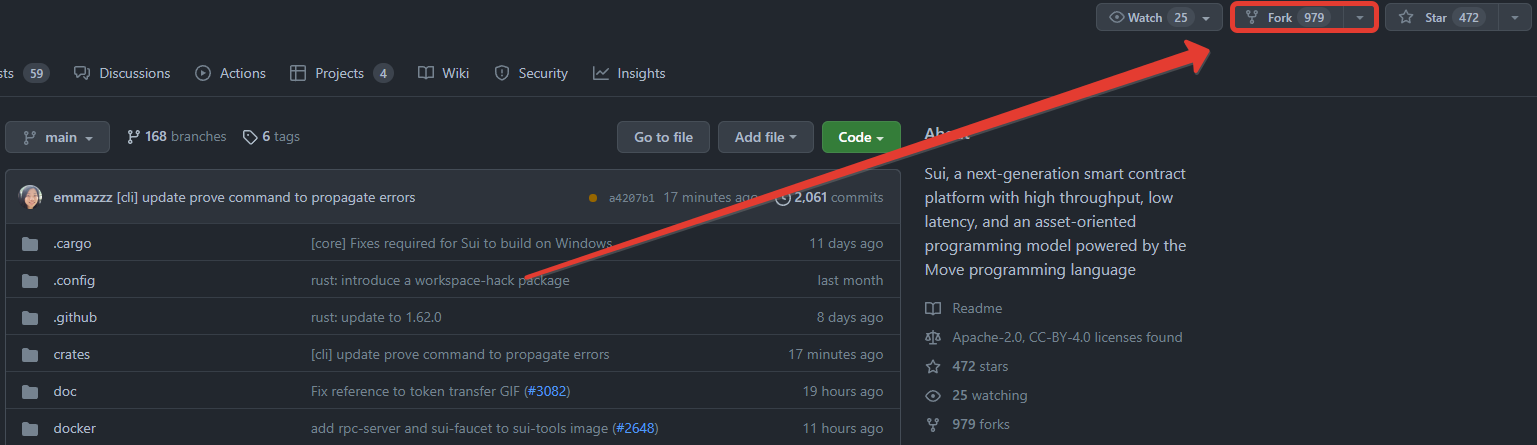Viewport: 1537px width, 445px height.
Task: Open the Security tab
Action: (531, 73)
